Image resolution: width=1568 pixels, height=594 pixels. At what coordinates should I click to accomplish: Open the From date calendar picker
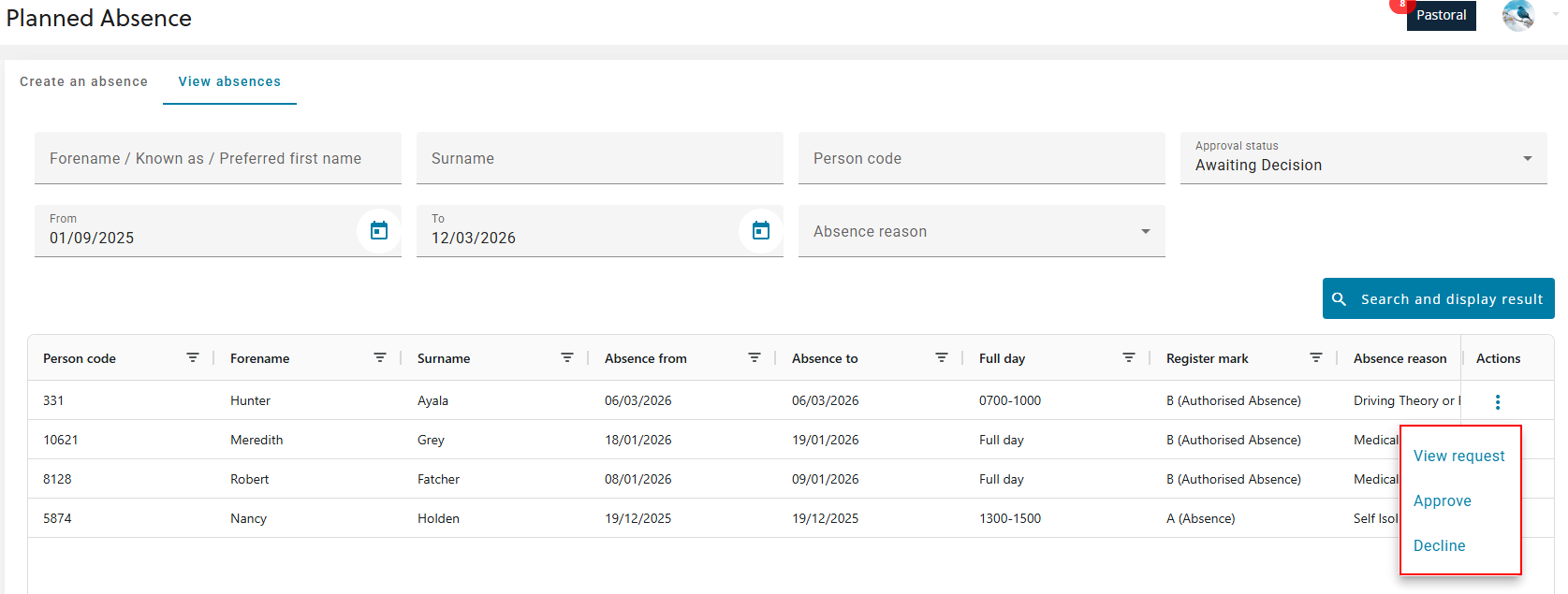[379, 230]
